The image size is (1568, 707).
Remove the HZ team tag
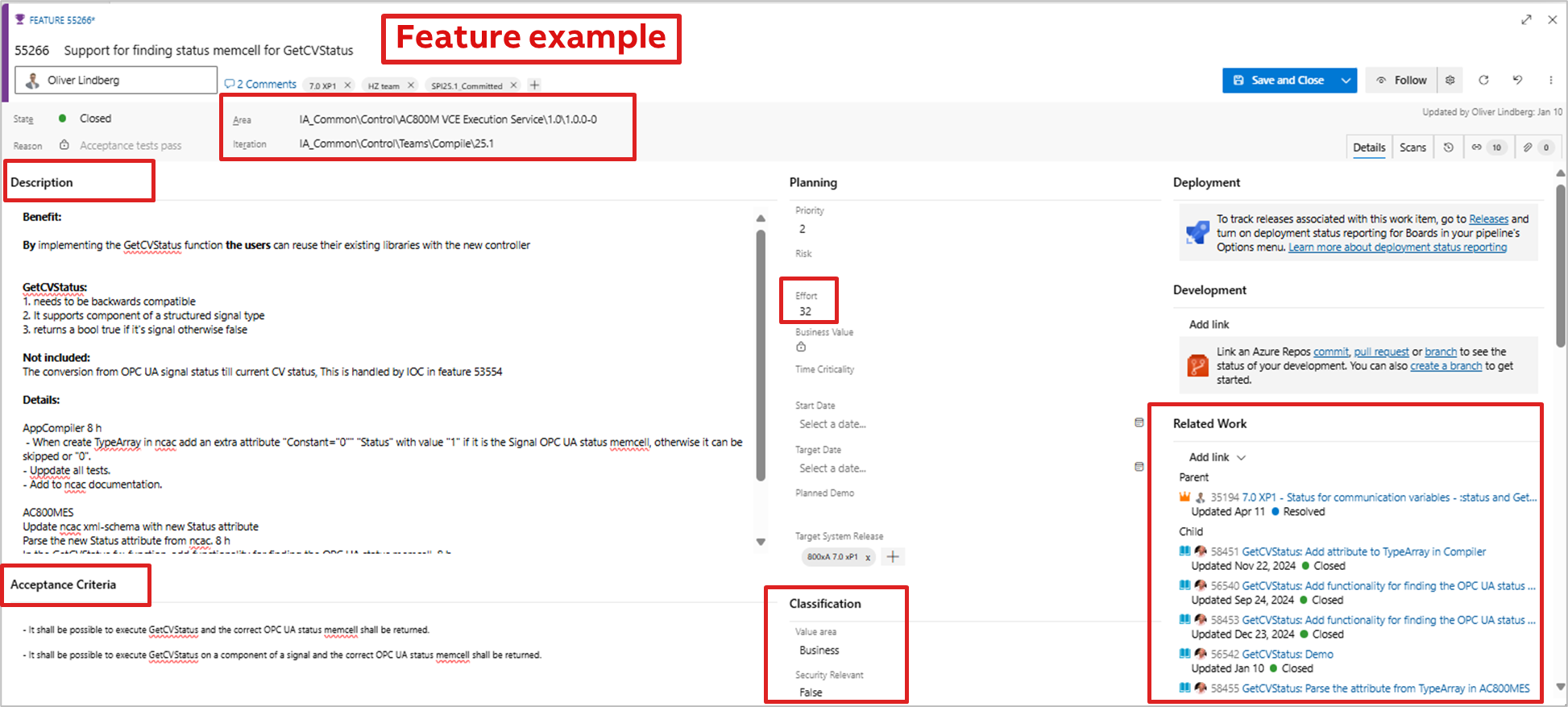[x=411, y=85]
